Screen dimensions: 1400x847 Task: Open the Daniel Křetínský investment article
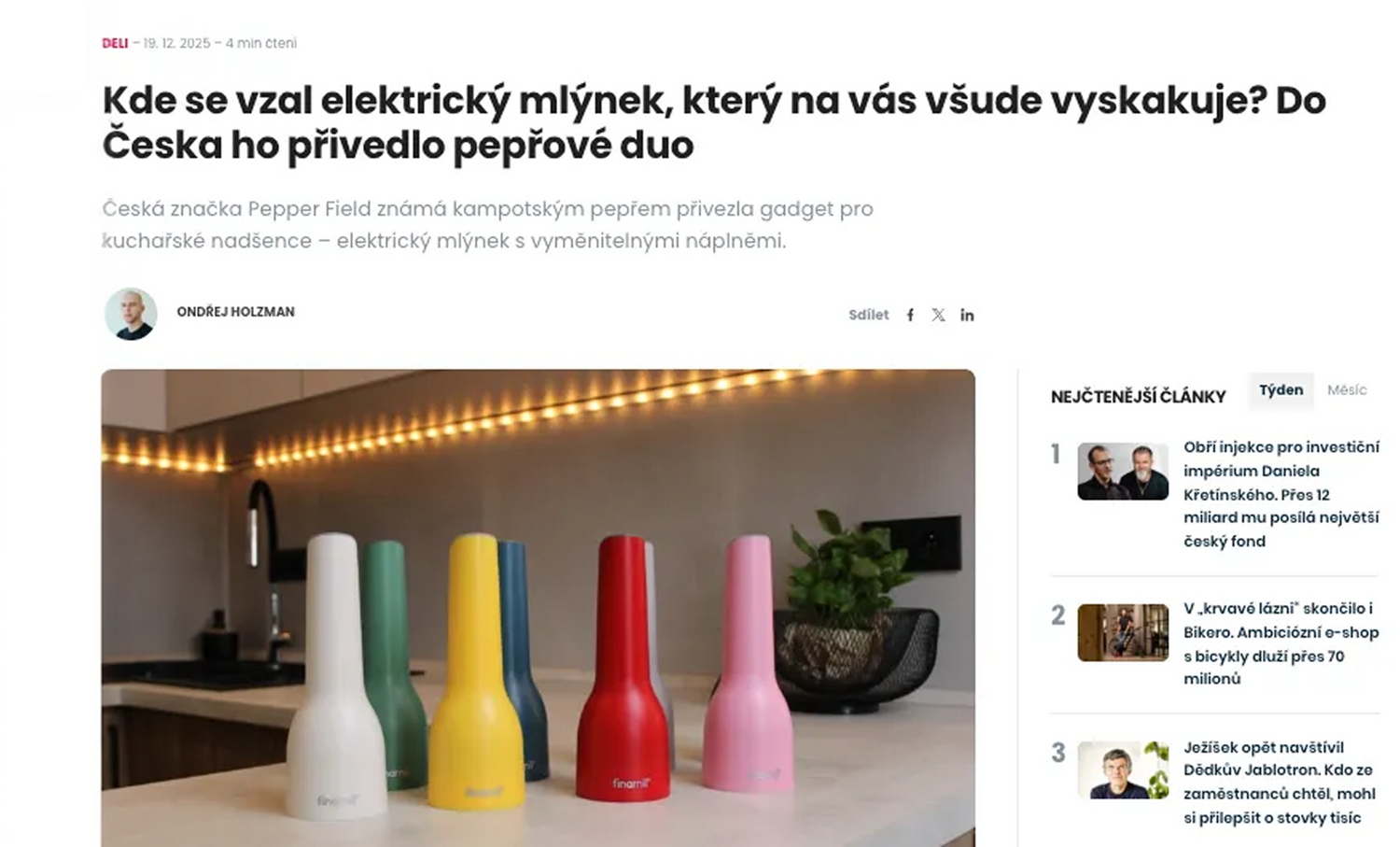pos(1281,494)
